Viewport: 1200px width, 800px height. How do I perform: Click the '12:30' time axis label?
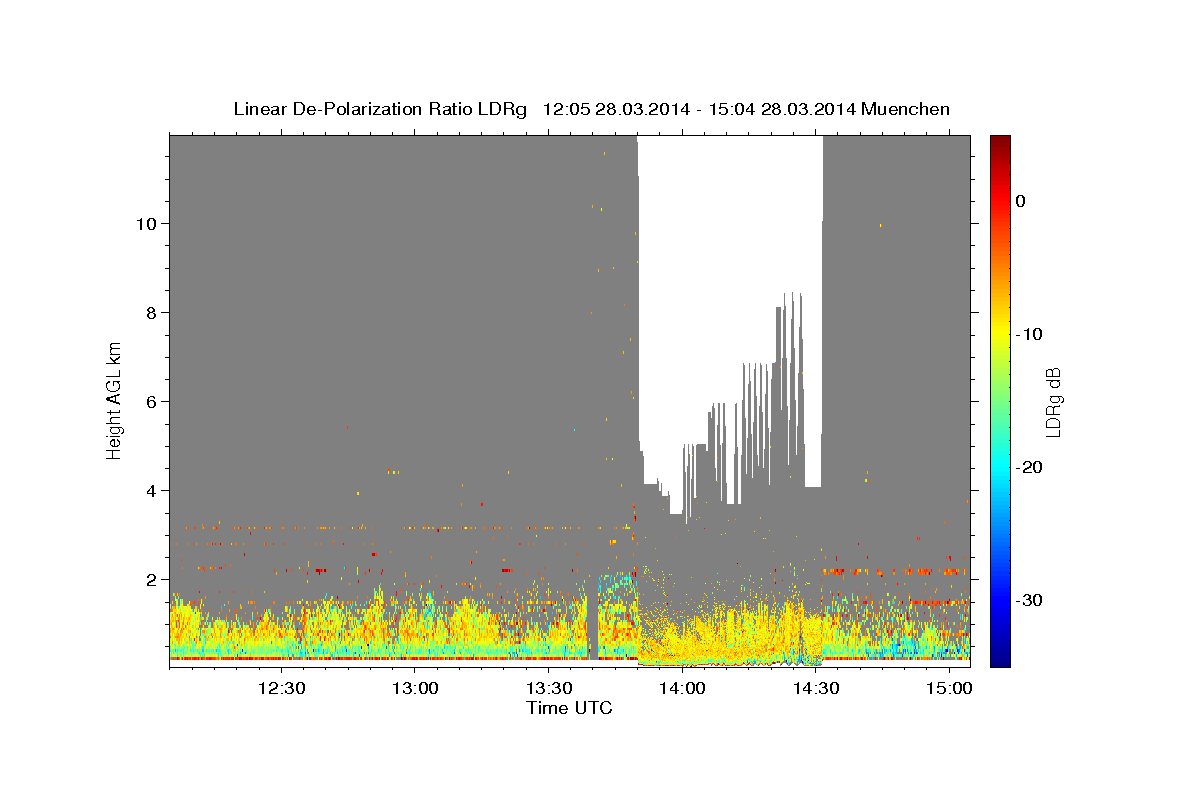tap(281, 689)
